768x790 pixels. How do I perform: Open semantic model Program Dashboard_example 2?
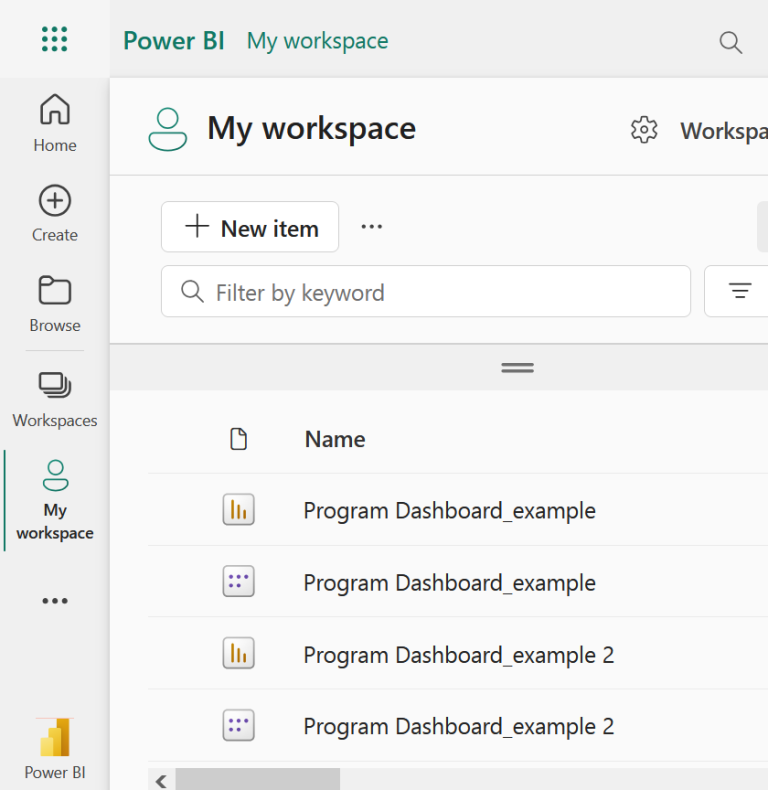459,727
